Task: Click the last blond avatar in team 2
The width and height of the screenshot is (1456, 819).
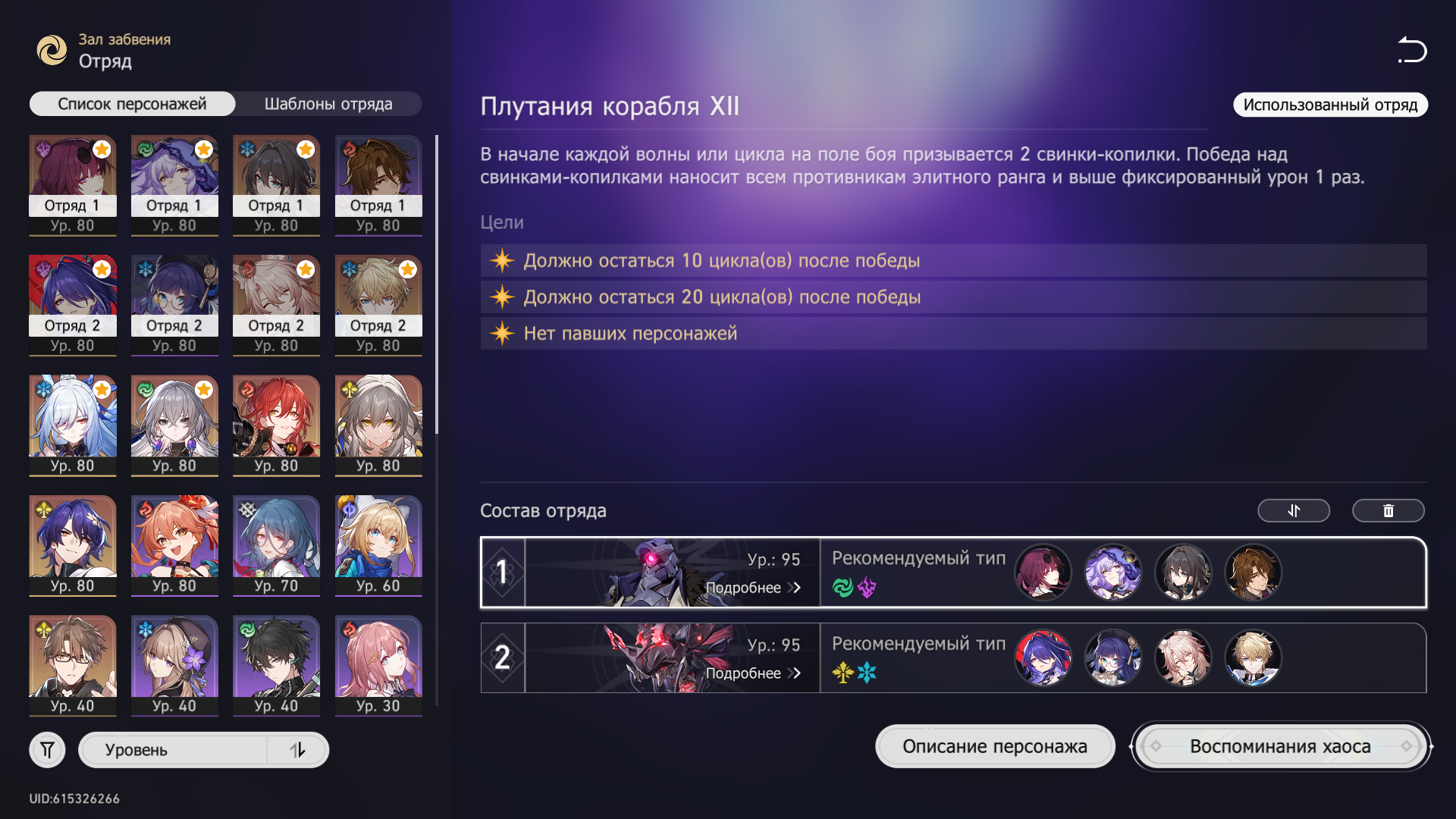Action: (1253, 658)
